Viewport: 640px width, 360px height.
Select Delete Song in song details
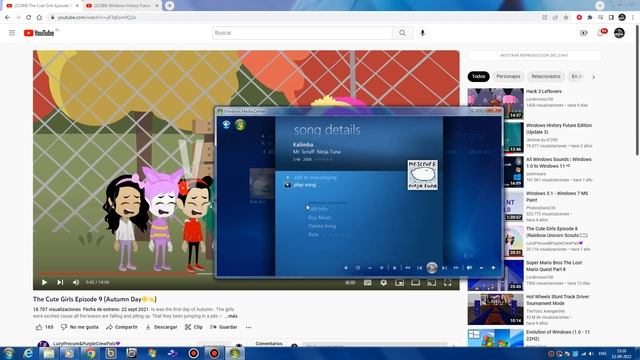click(322, 226)
